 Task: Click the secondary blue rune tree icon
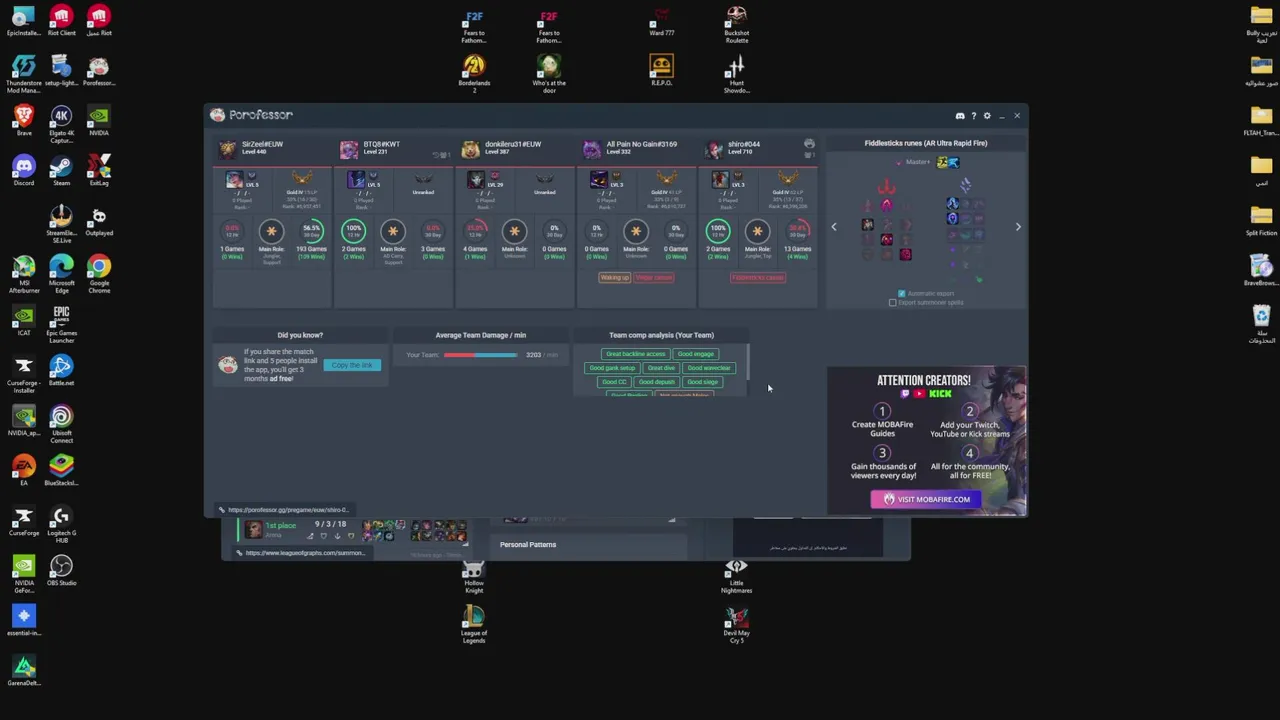coord(965,185)
